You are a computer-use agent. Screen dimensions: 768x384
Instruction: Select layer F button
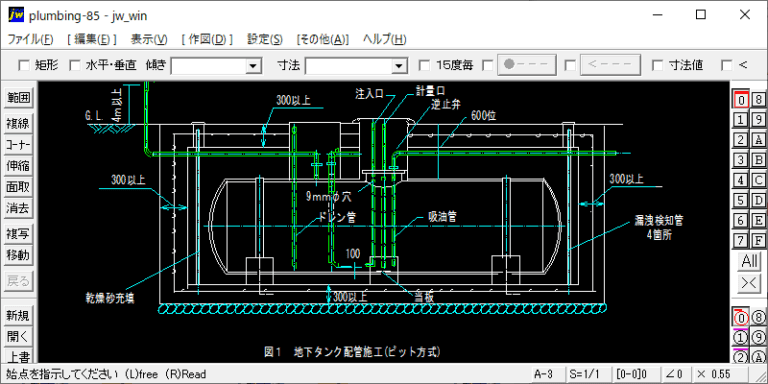click(x=758, y=240)
